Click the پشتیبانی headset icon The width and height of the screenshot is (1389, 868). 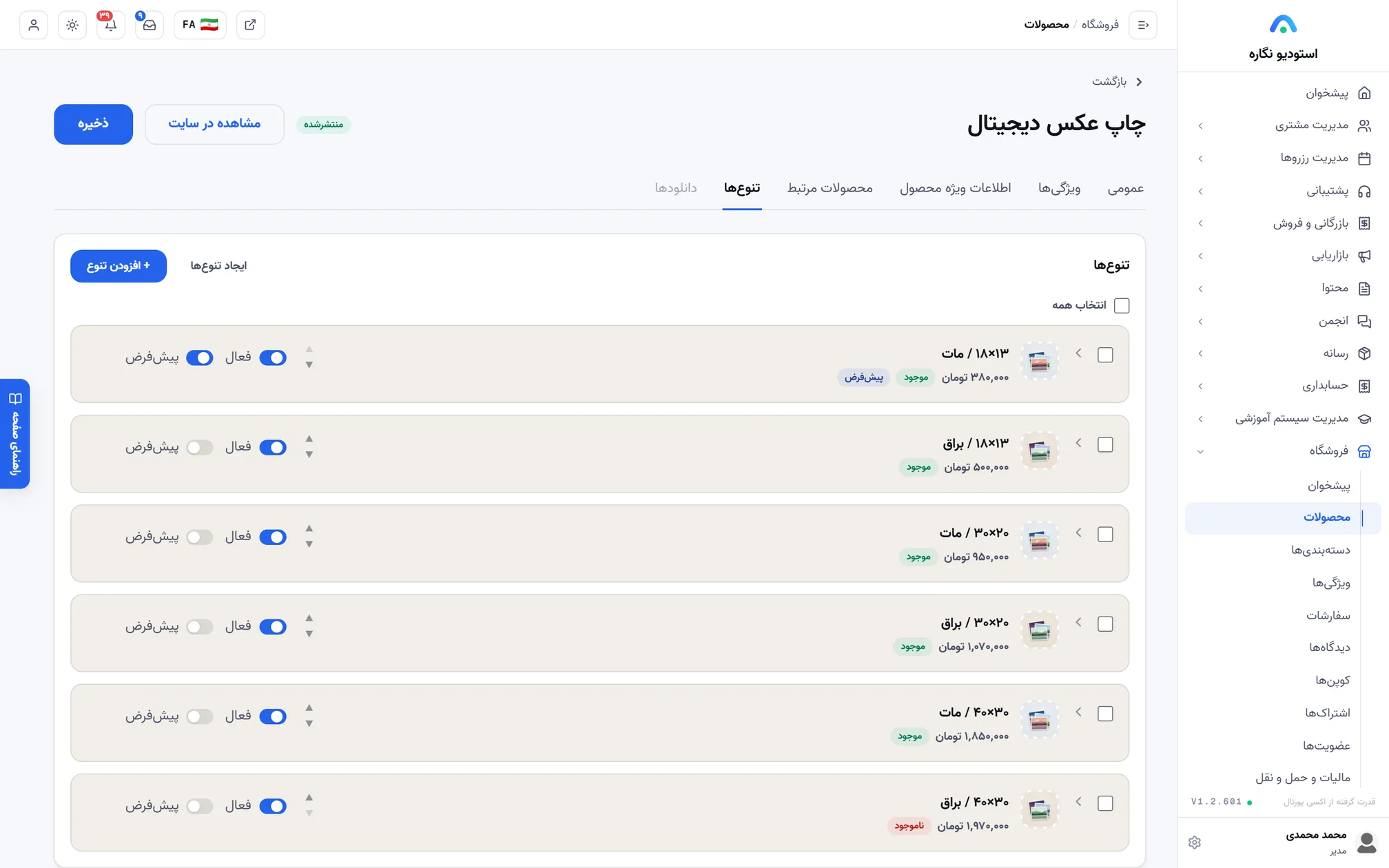(x=1364, y=191)
